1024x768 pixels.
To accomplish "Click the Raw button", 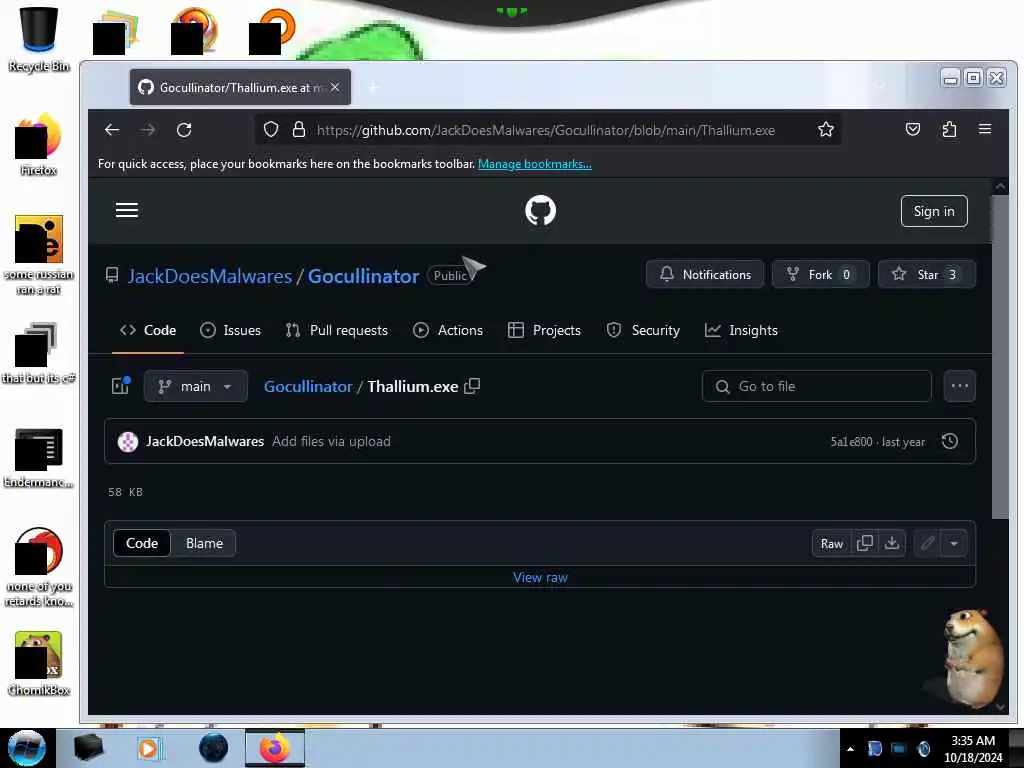I will pyautogui.click(x=831, y=543).
